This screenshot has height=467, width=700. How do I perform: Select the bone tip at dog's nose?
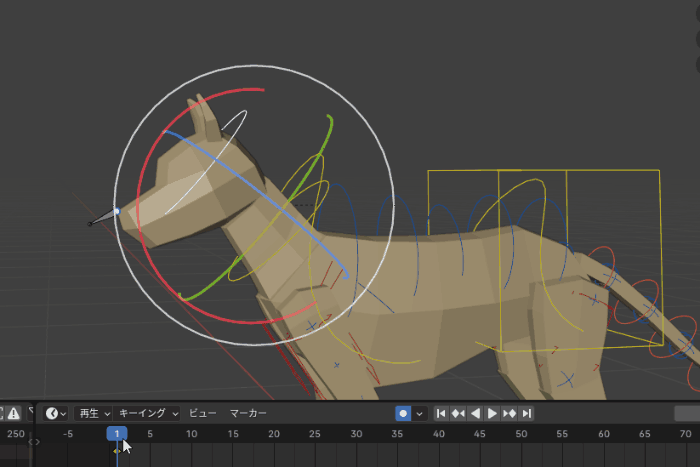tap(117, 211)
